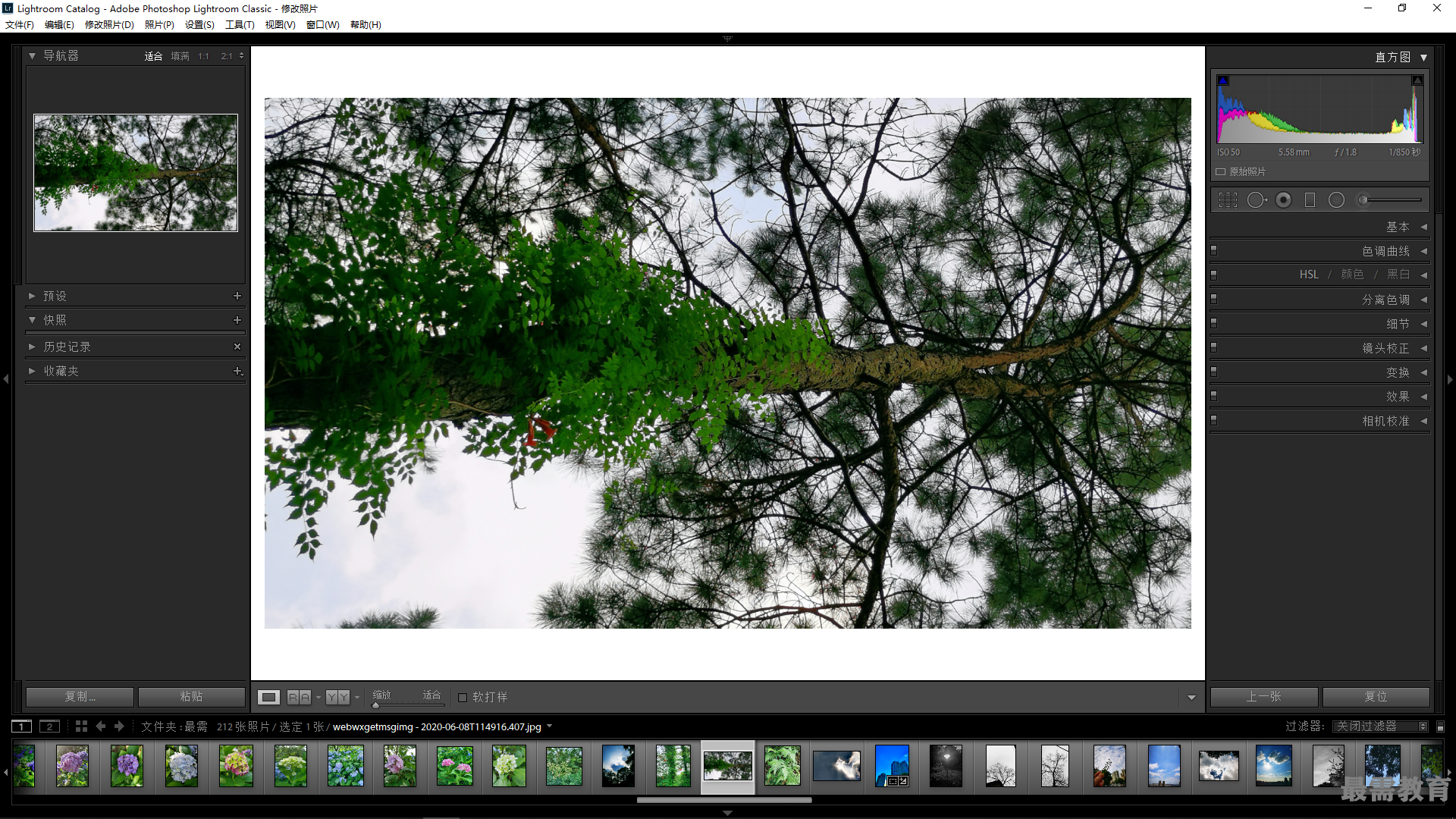The image size is (1456, 819).
Task: Open the Settings (设置) menu
Action: 199,25
